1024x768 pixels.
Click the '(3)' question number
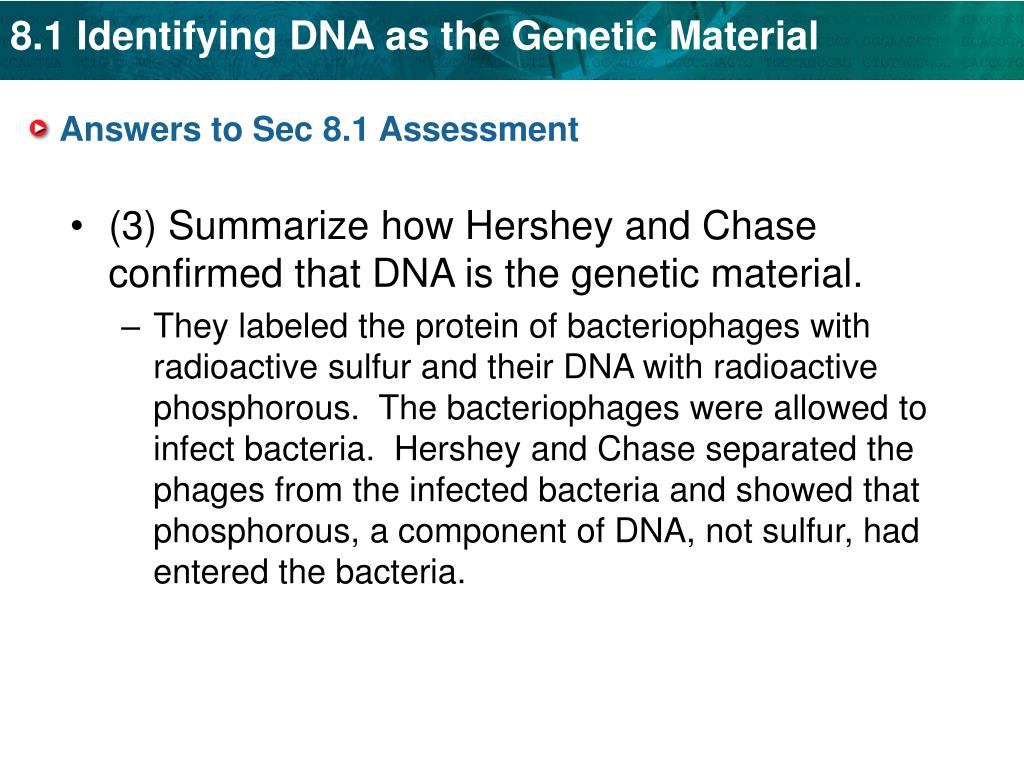133,227
